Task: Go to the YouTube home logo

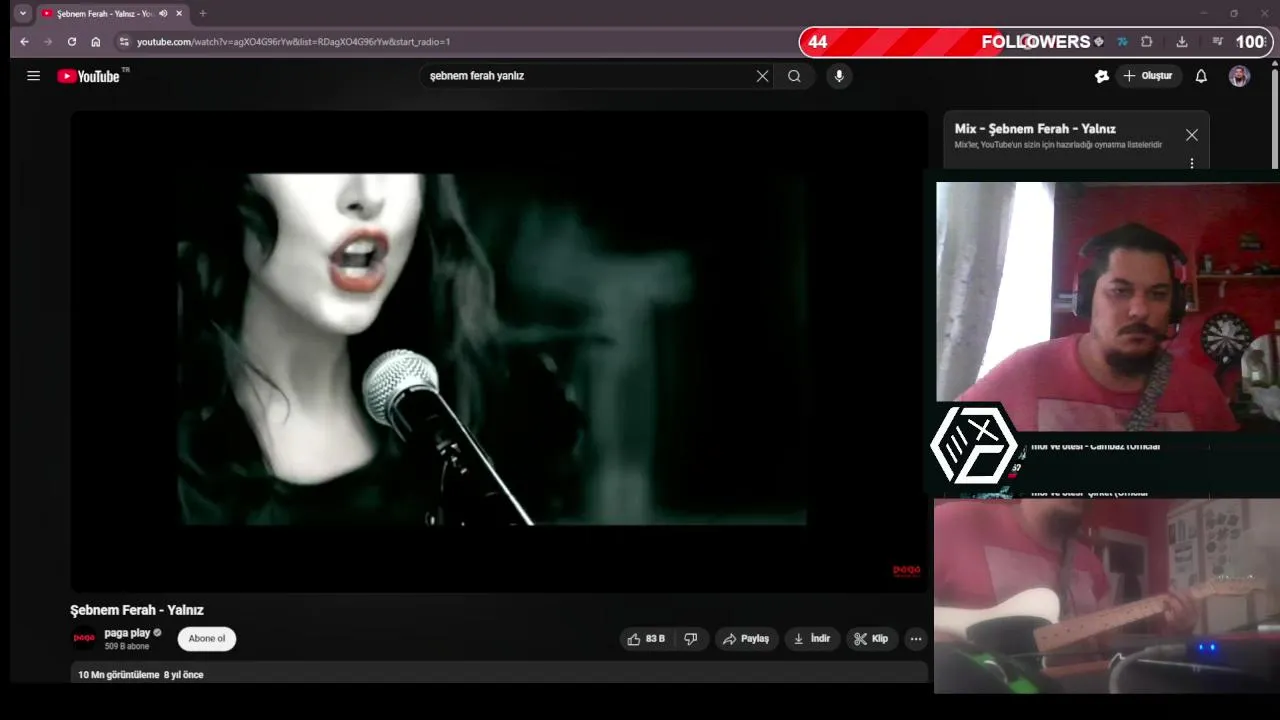Action: 89,76
